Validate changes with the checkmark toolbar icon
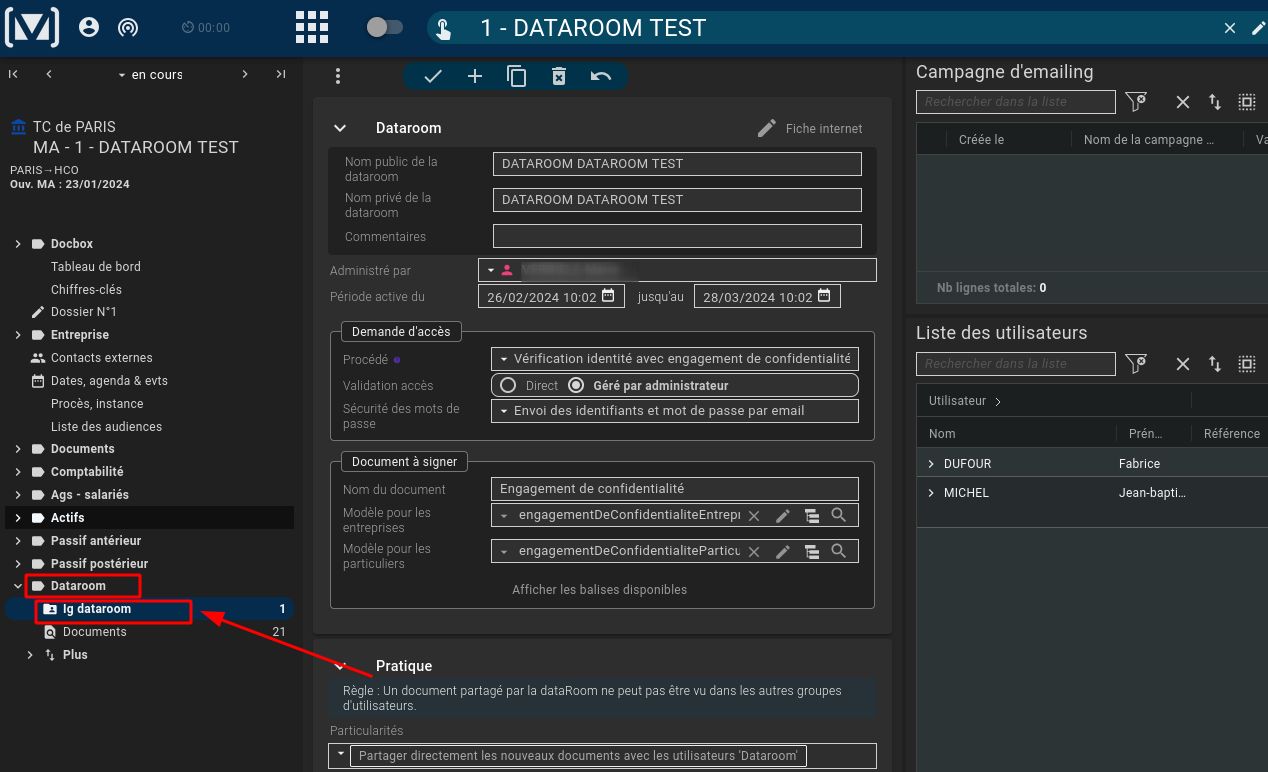 [433, 76]
